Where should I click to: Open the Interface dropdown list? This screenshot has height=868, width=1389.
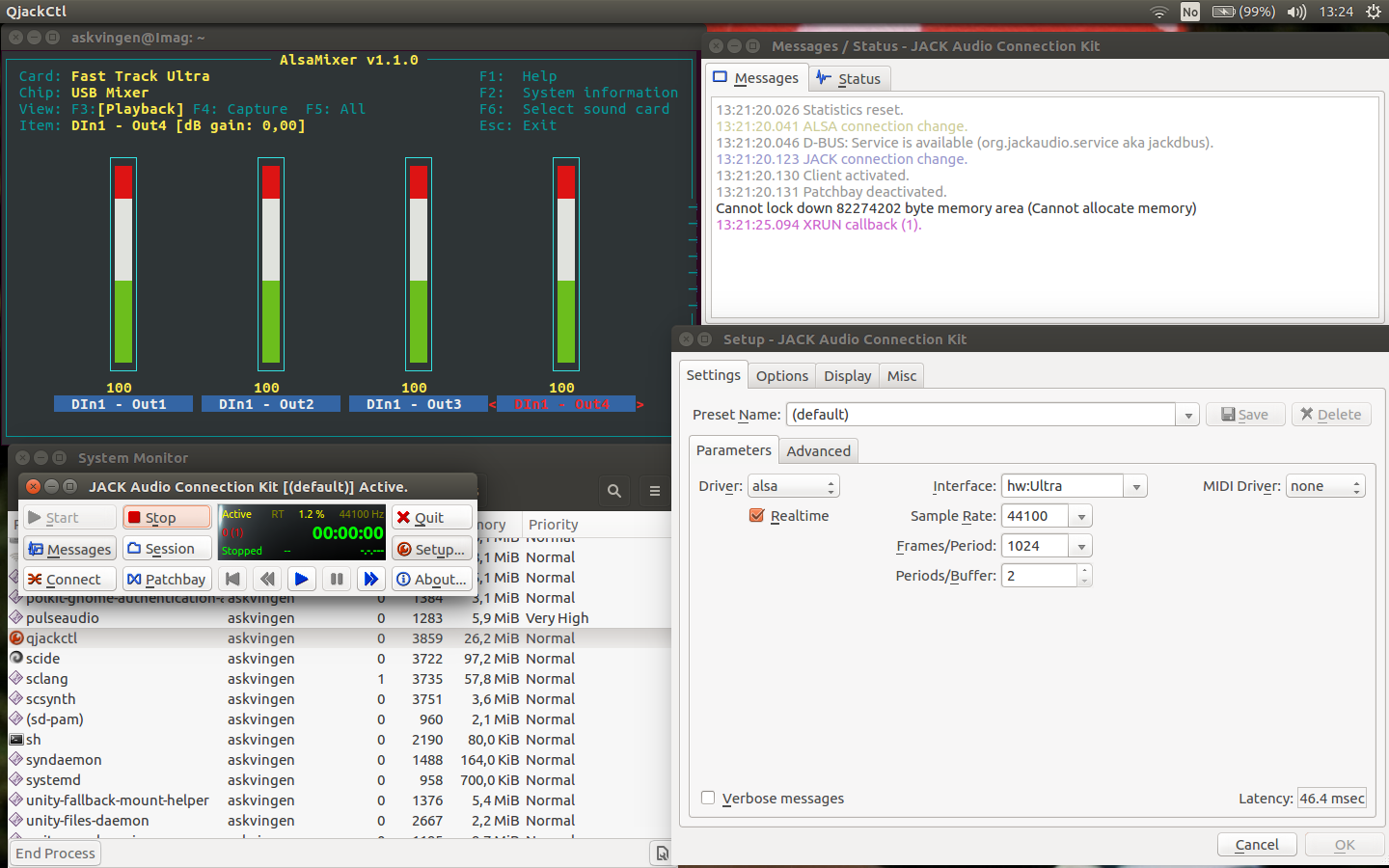pos(1136,487)
